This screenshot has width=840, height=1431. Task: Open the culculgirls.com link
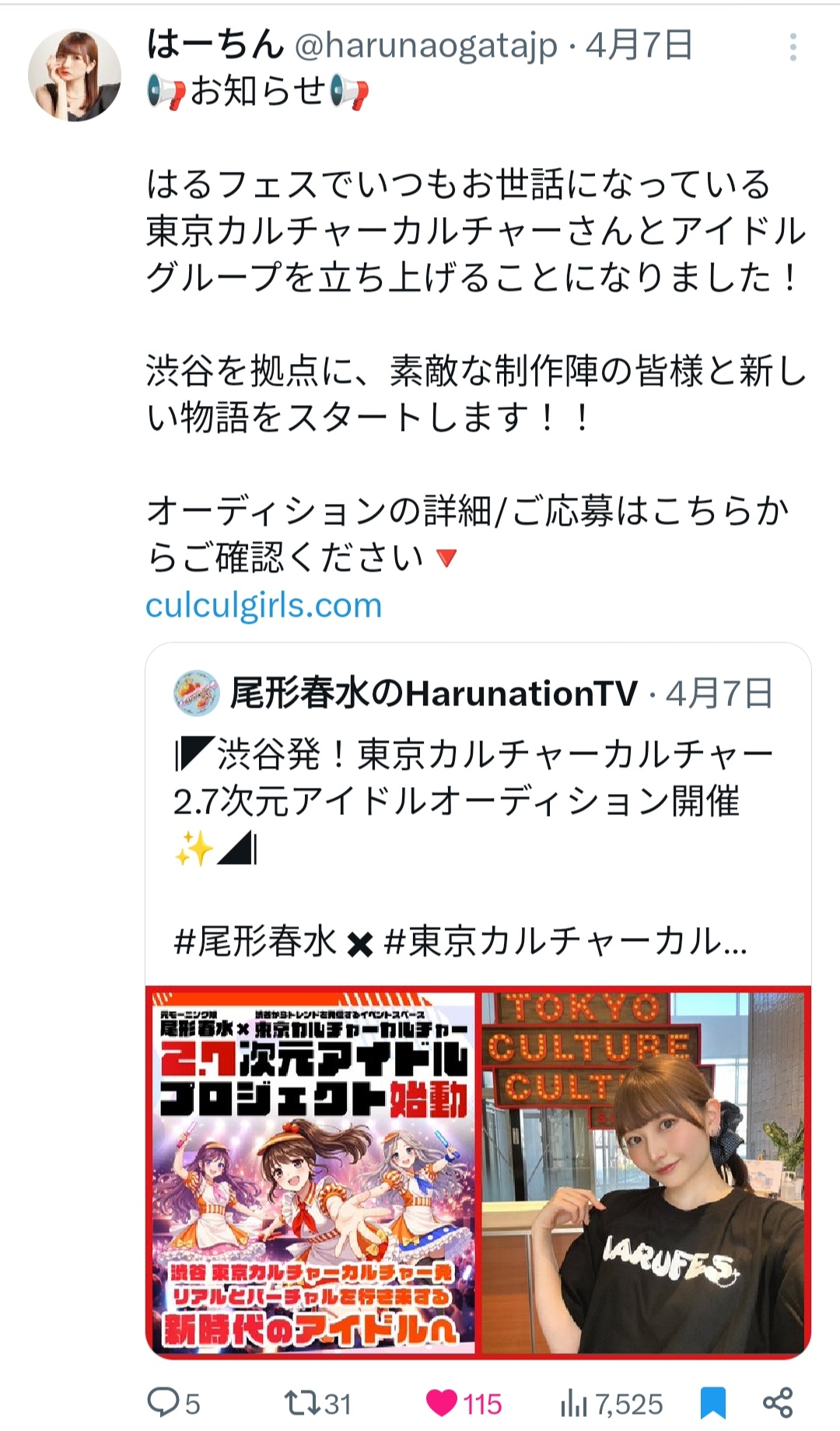[x=264, y=605]
